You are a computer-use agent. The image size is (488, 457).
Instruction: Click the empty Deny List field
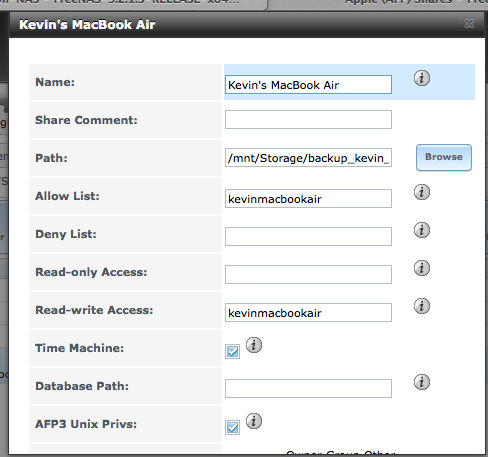308,237
